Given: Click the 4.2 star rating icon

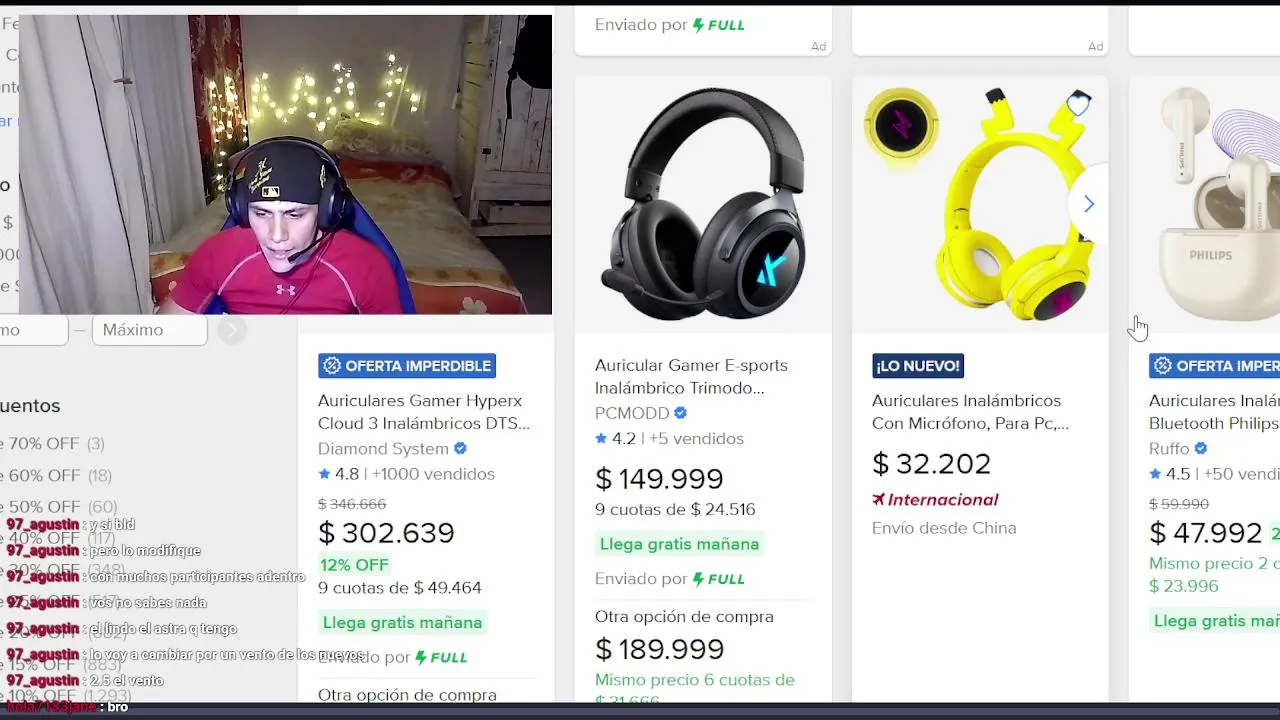Looking at the screenshot, I should [x=601, y=439].
